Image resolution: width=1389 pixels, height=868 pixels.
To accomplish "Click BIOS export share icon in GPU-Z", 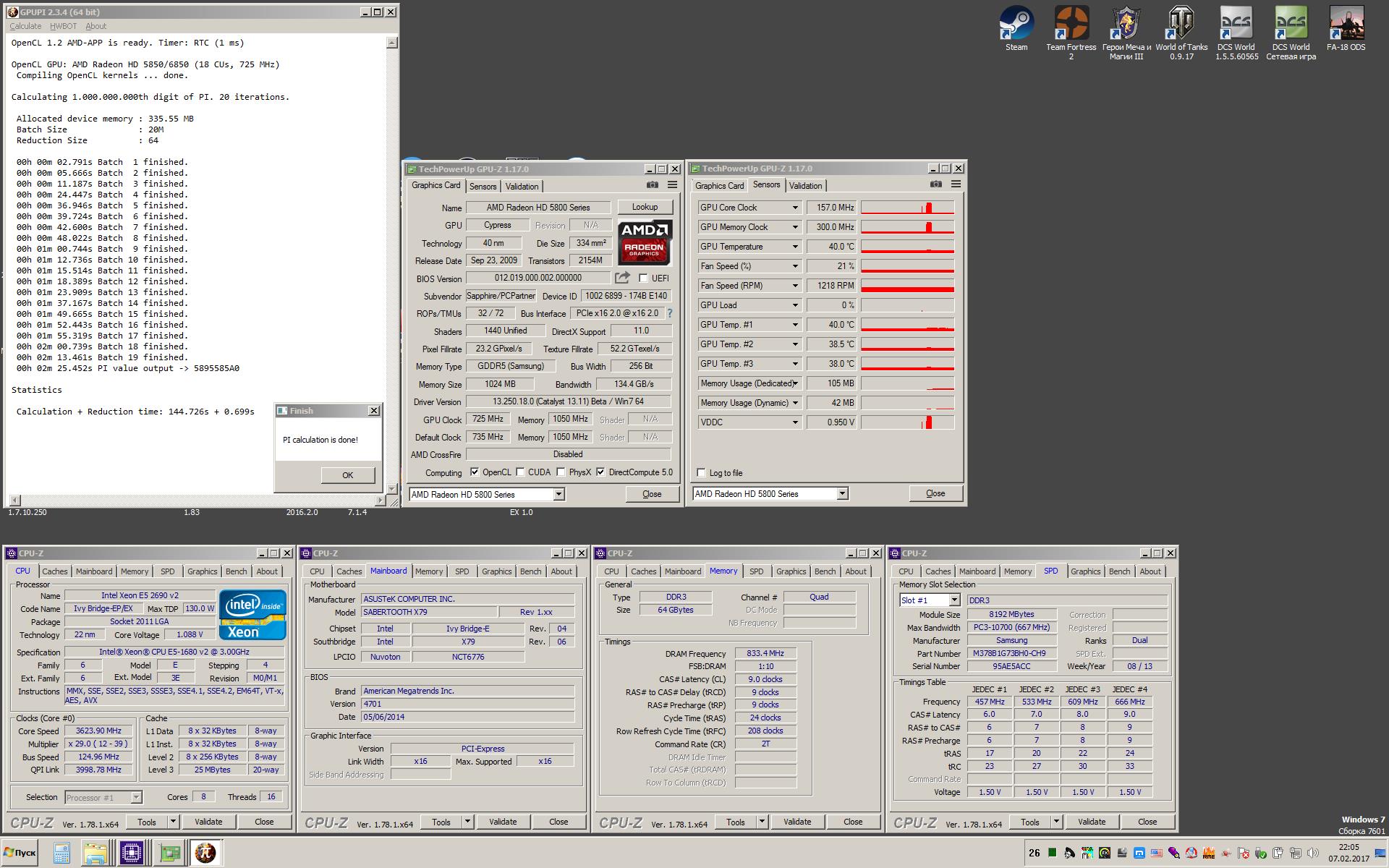I will click(622, 278).
